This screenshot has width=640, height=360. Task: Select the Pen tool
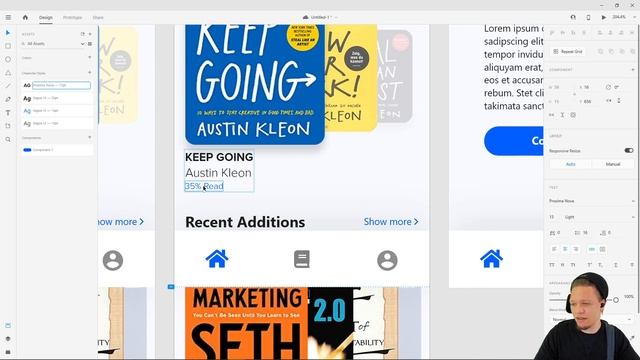point(8,99)
